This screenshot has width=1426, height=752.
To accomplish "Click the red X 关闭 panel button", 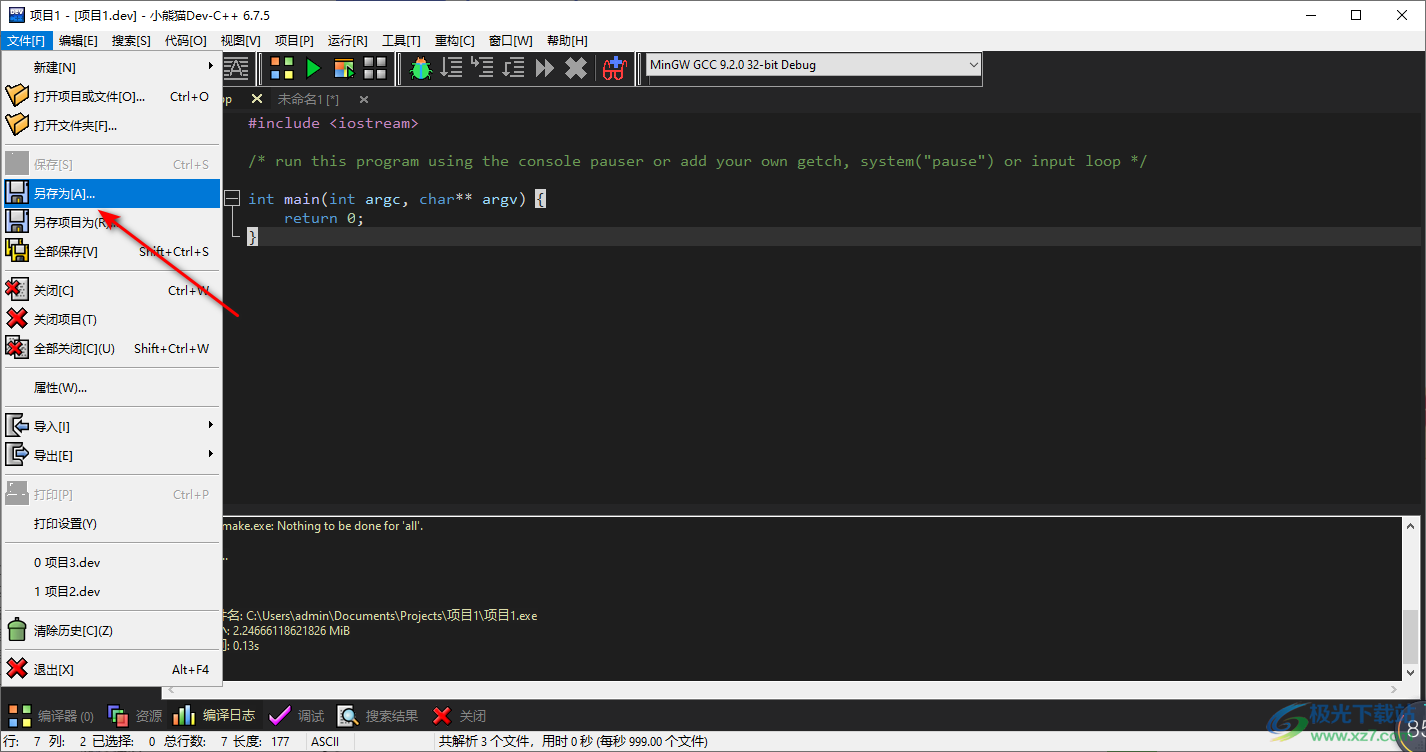I will click(x=459, y=716).
